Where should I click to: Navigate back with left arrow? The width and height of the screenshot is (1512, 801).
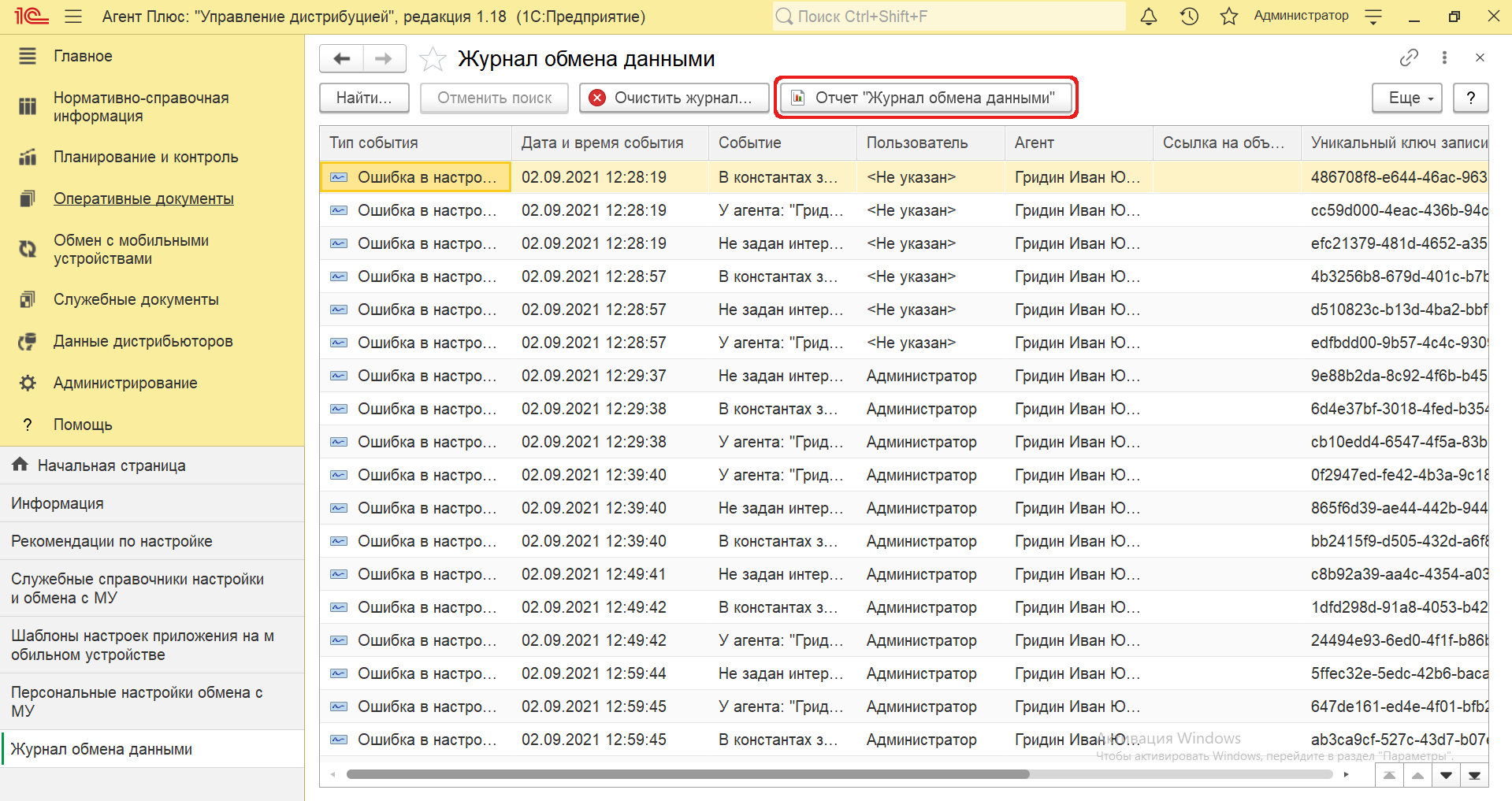[342, 59]
